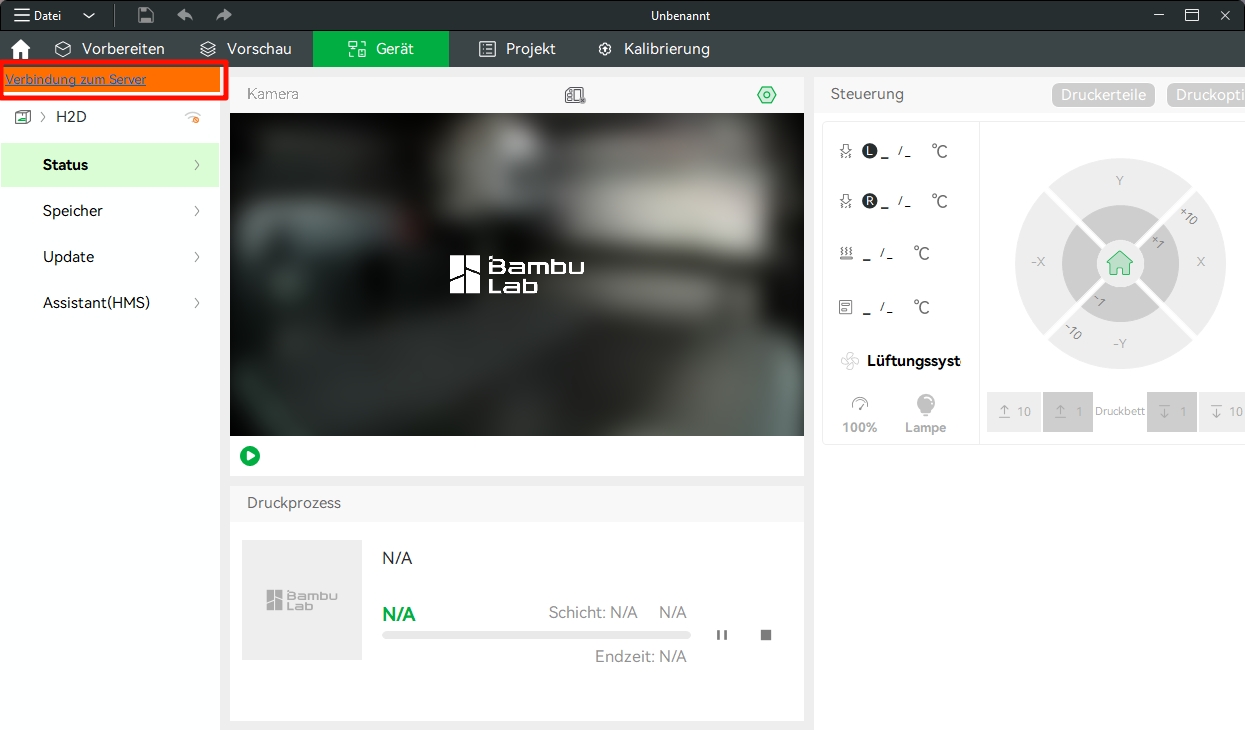The width and height of the screenshot is (1245, 730).
Task: Lower Druckbett by 10
Action: tap(1222, 412)
